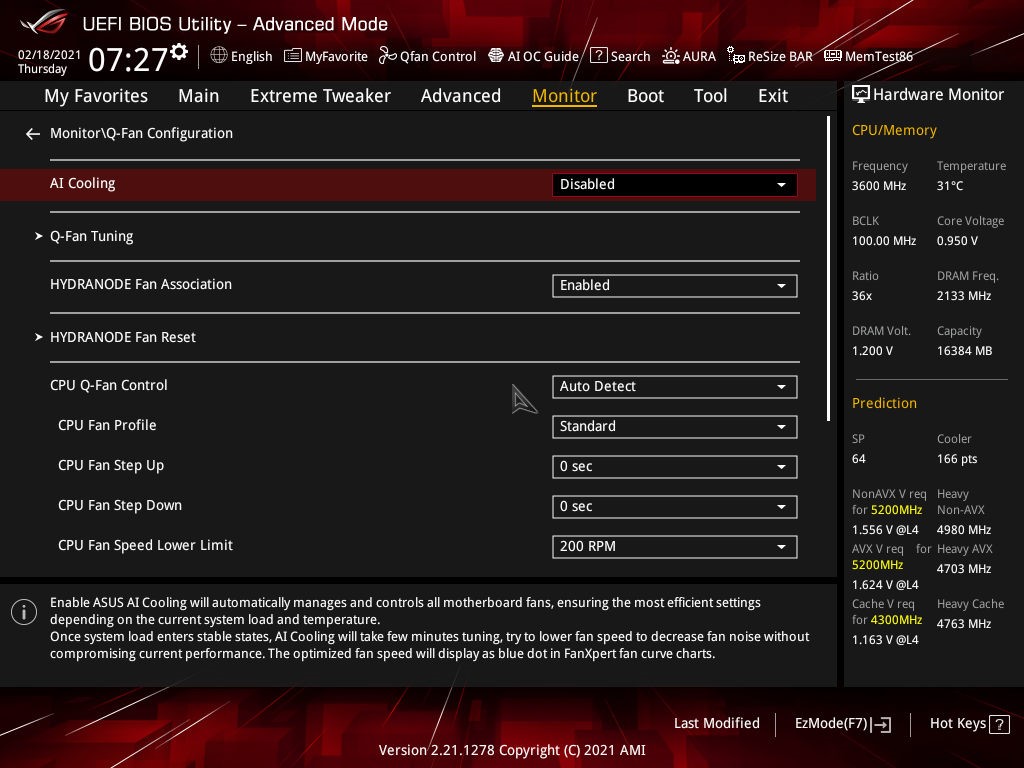Launch MemTest86 icon
Image resolution: width=1024 pixels, height=768 pixels.
[833, 56]
